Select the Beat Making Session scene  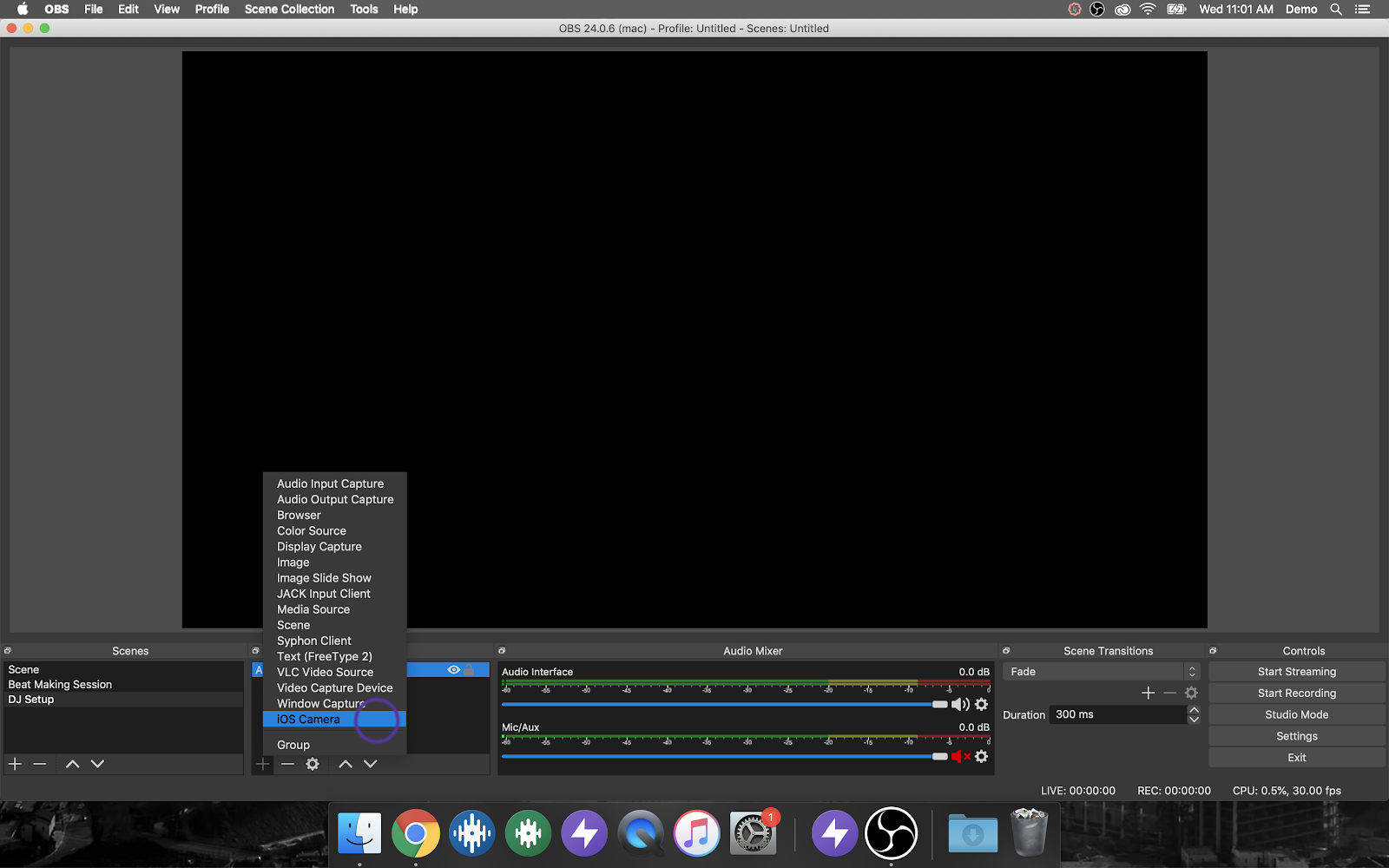pyautogui.click(x=123, y=685)
